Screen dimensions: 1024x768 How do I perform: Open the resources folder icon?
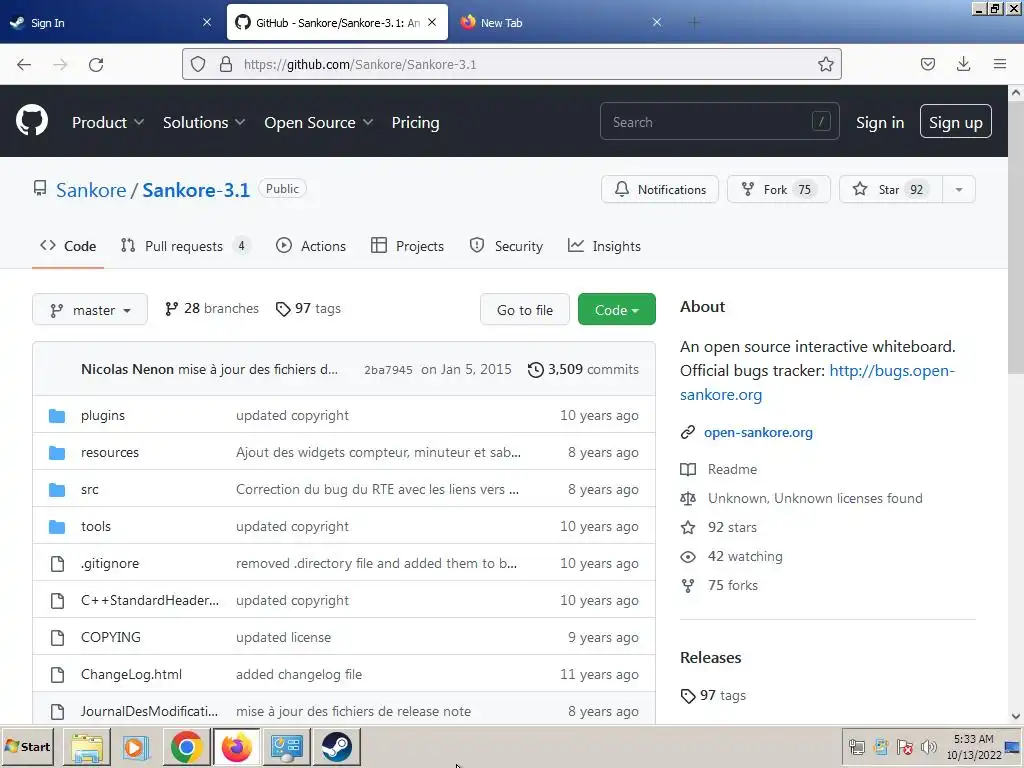[x=57, y=453]
